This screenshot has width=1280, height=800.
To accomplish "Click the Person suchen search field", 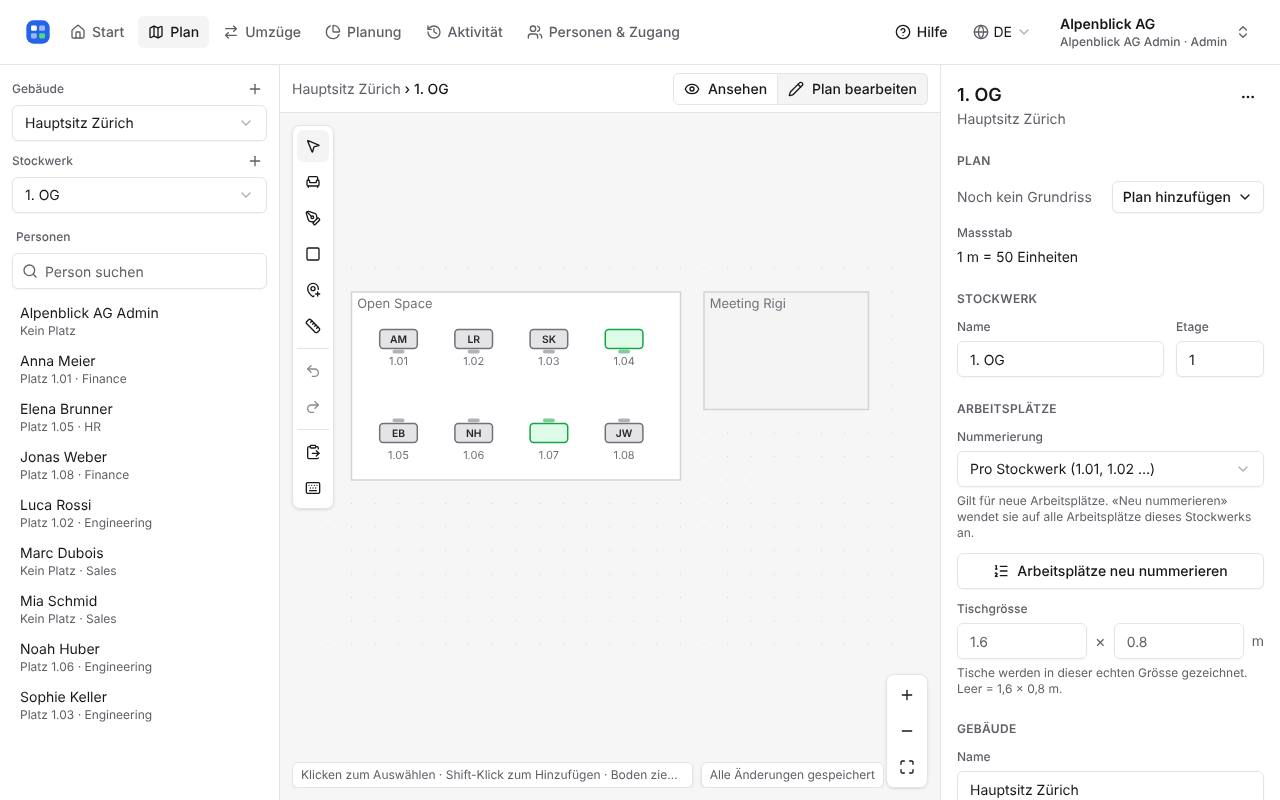I will click(139, 272).
